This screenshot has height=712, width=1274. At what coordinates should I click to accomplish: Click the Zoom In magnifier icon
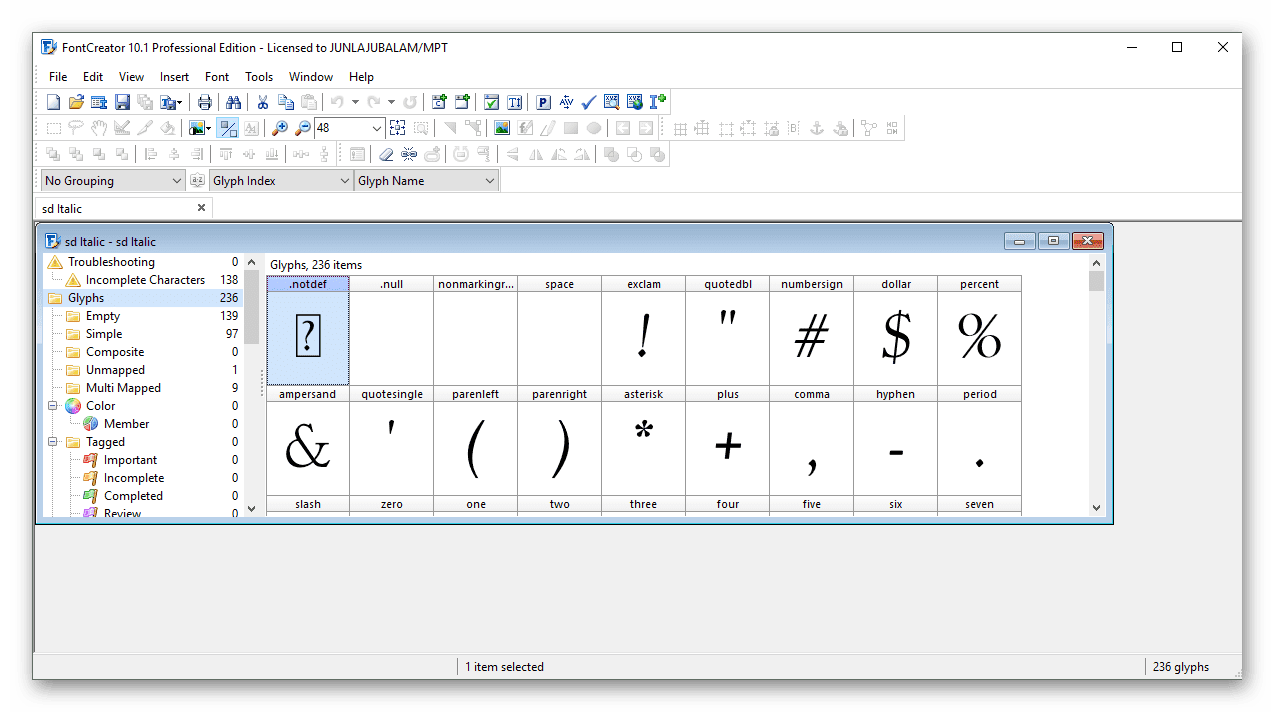point(279,128)
